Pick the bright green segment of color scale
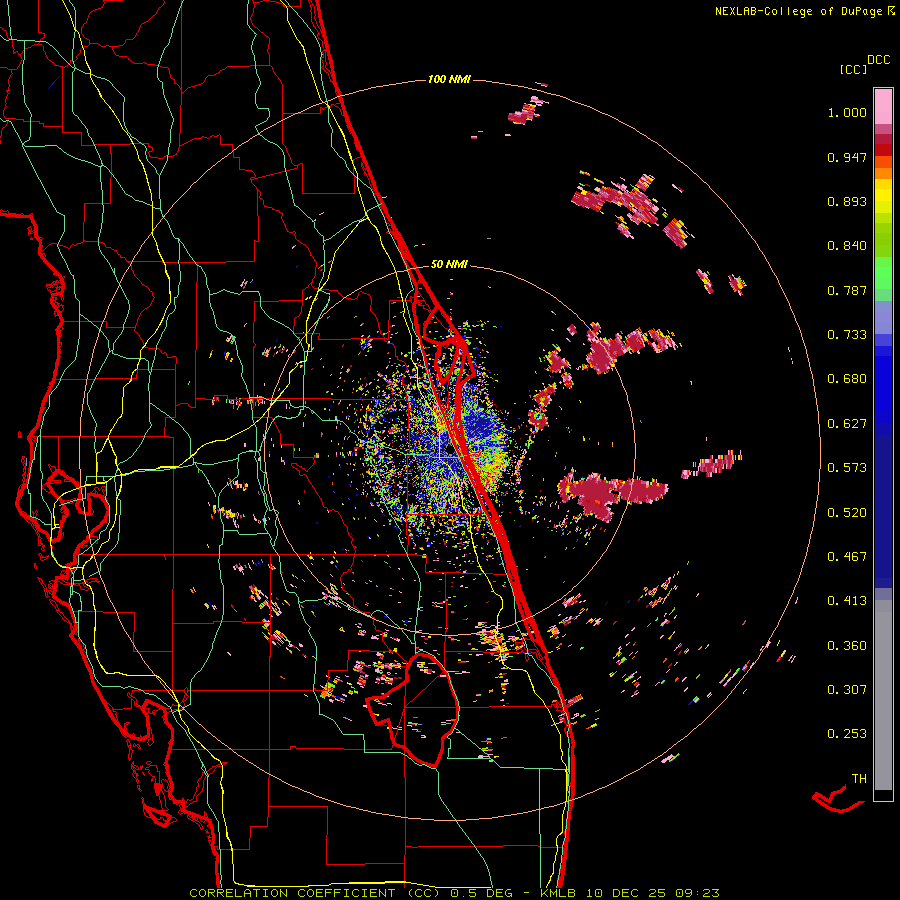The image size is (900, 900). pos(883,273)
